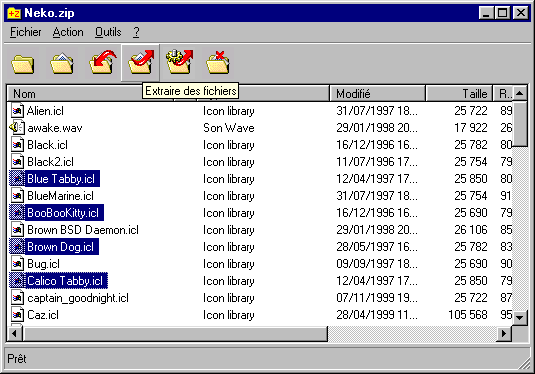Open the Action menu

pyautogui.click(x=68, y=32)
